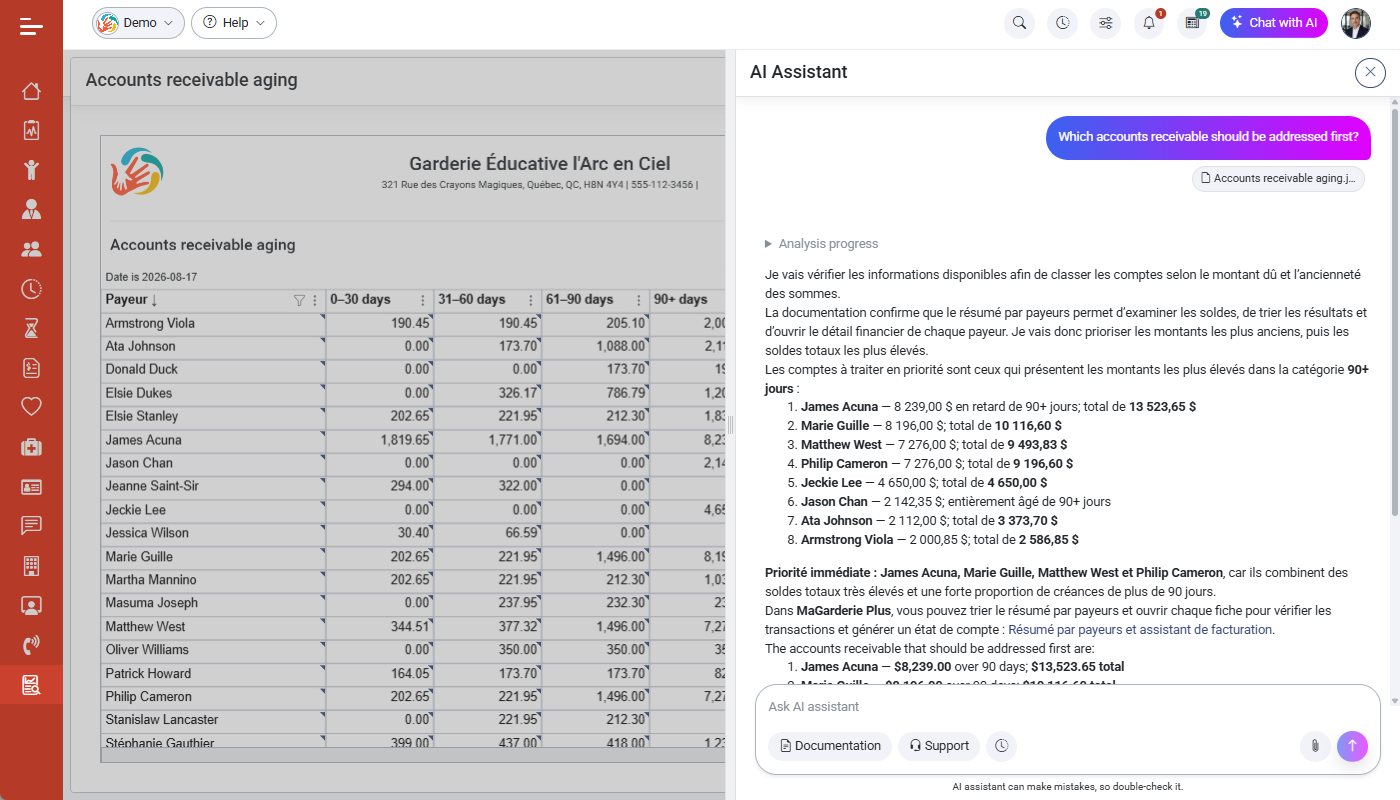
Task: Open the phone call sidebar icon
Action: click(x=31, y=645)
